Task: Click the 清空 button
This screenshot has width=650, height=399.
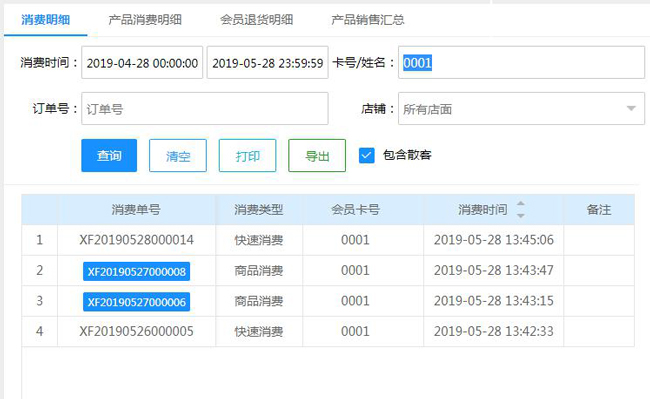Action: coord(178,155)
